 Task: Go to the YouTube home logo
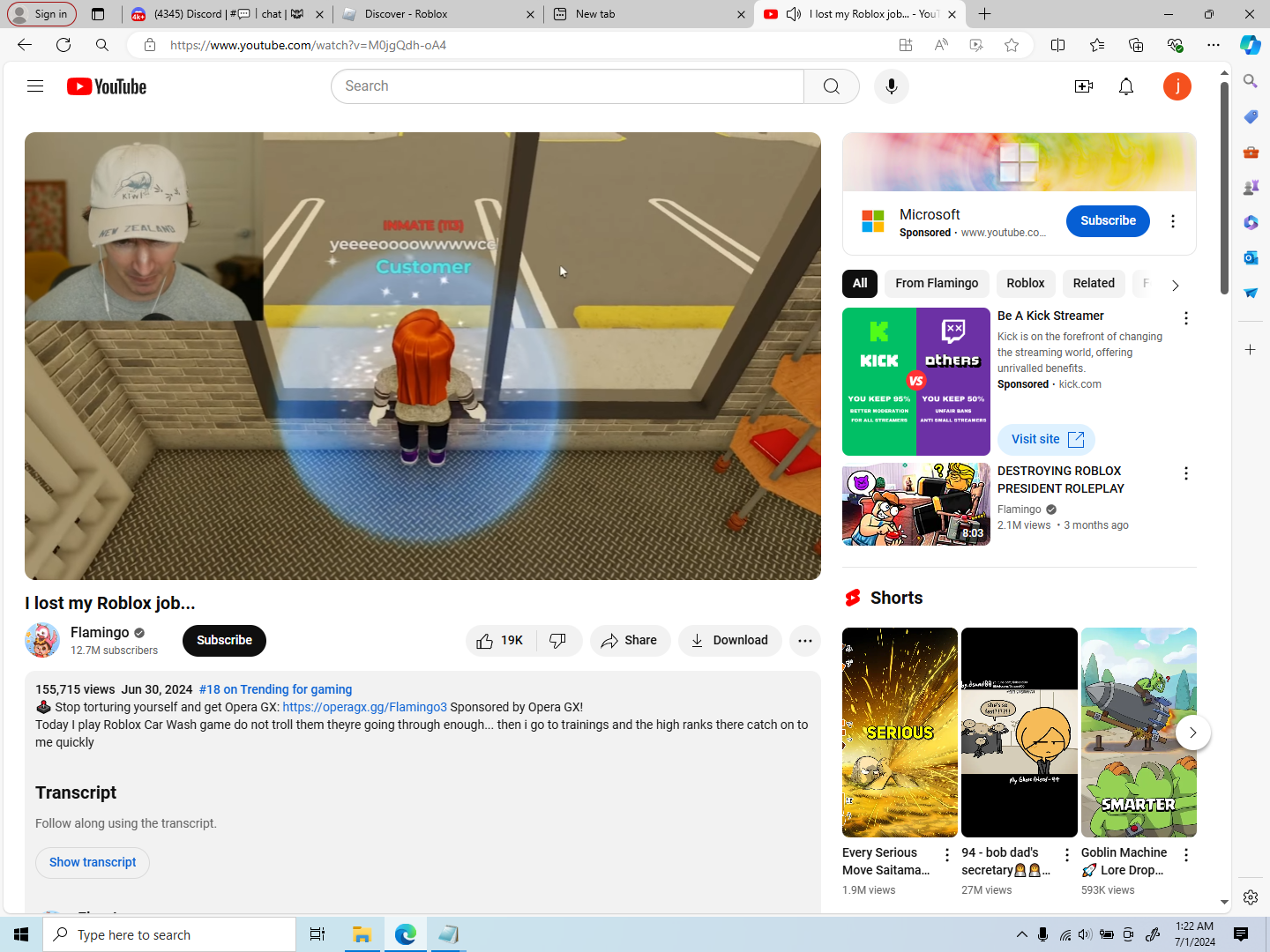(107, 86)
